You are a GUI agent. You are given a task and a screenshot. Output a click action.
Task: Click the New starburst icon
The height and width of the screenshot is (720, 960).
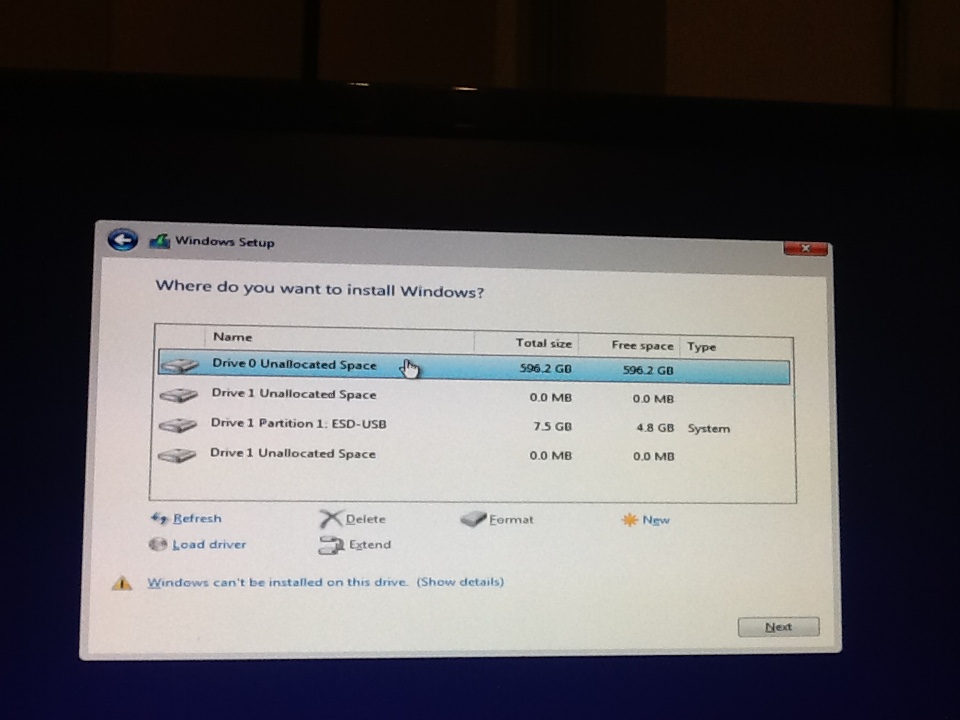[x=629, y=520]
